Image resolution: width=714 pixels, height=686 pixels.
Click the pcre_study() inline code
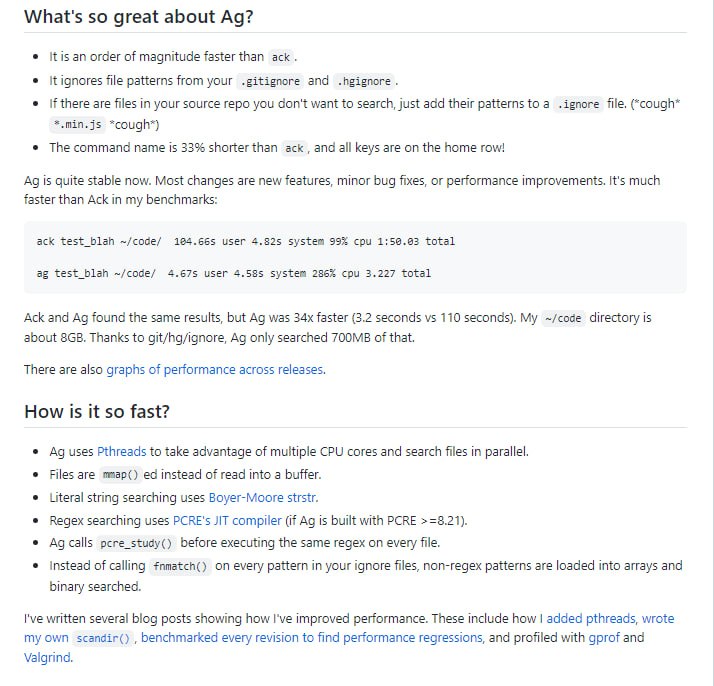(x=137, y=543)
